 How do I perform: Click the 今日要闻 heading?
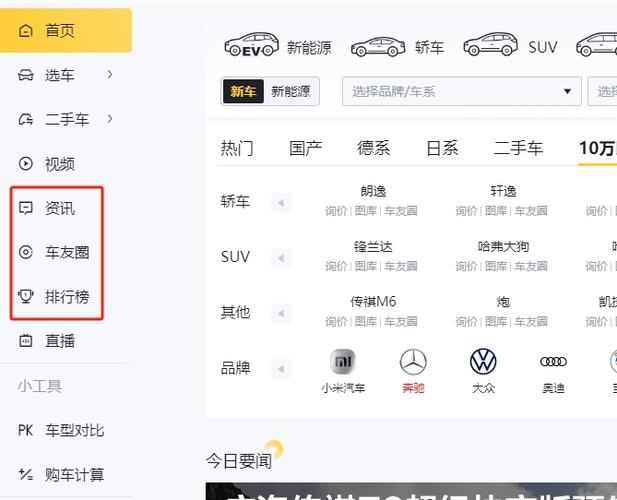point(239,461)
